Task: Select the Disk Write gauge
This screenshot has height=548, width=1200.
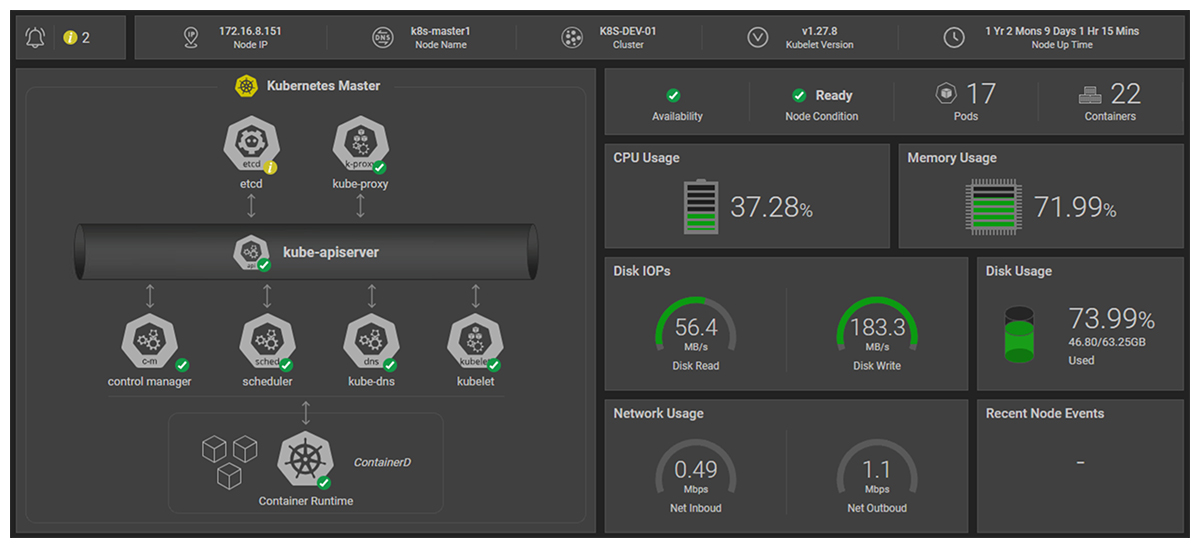Action: [x=876, y=329]
